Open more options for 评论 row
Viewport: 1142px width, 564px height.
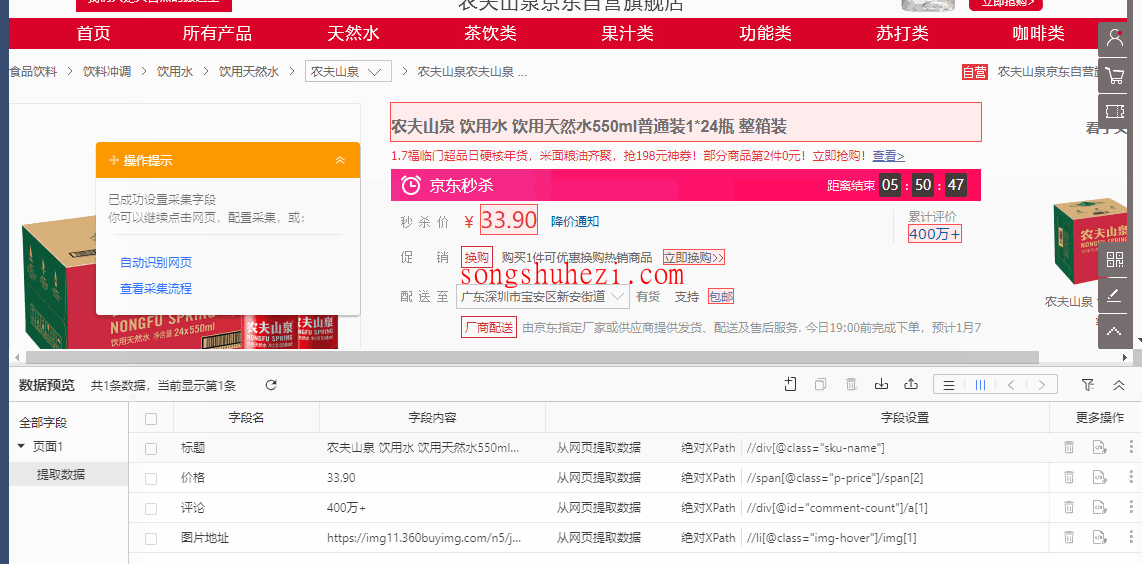coord(1130,507)
